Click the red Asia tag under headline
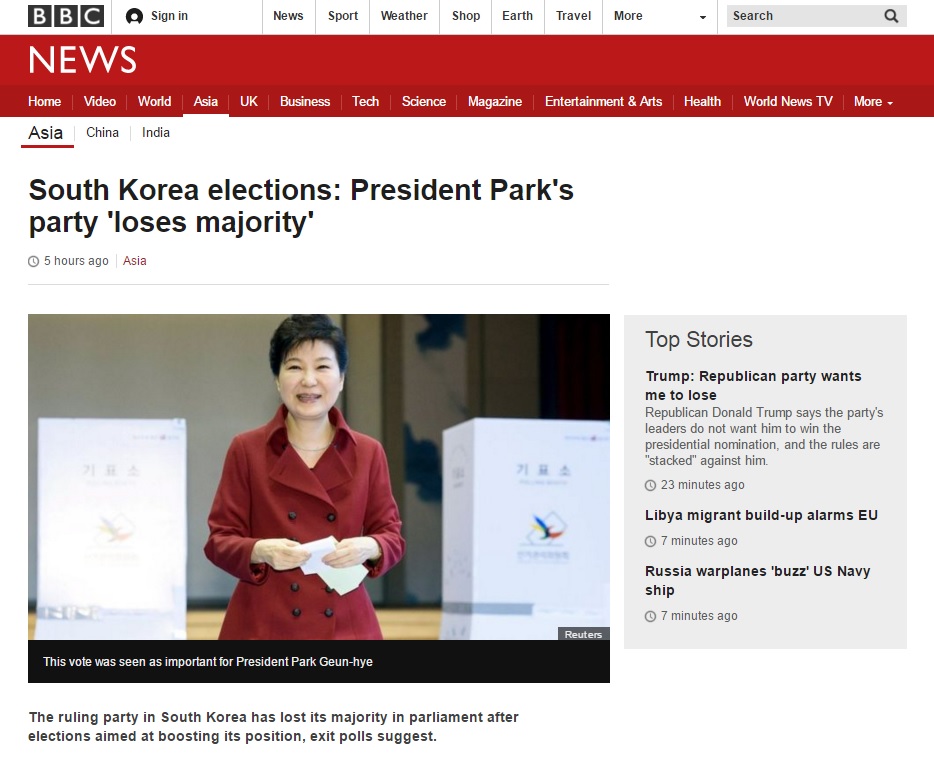The image size is (934, 757). pyautogui.click(x=135, y=261)
